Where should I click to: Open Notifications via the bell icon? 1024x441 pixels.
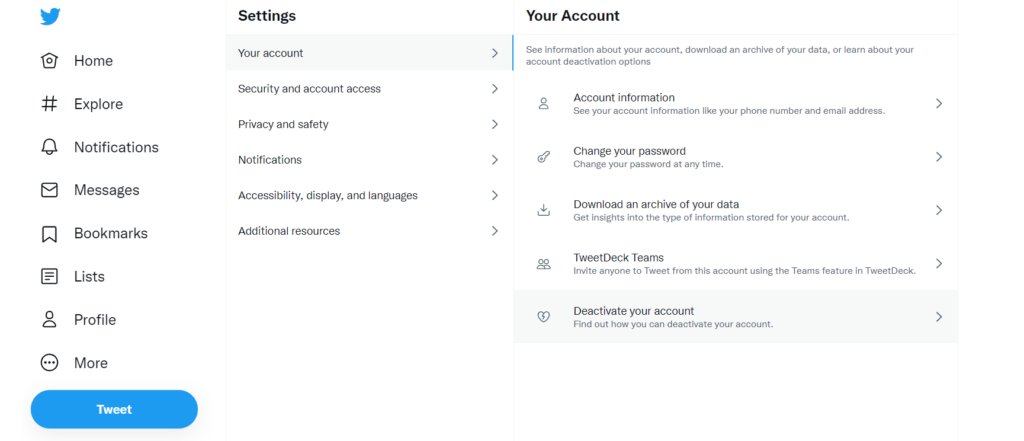[49, 147]
